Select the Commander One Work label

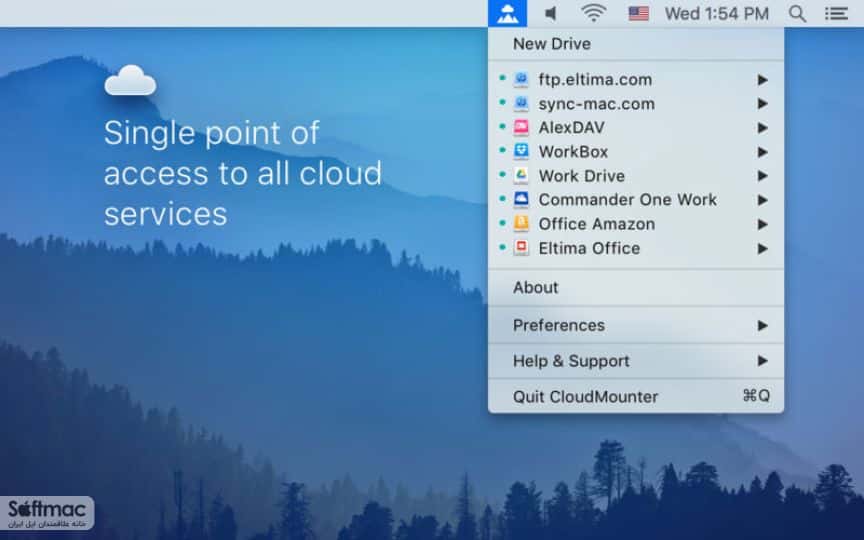tap(628, 199)
